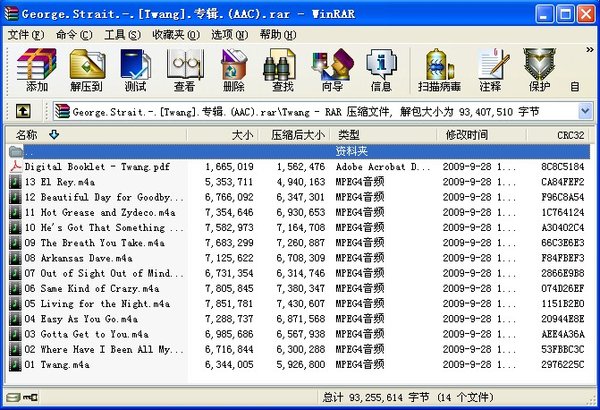This screenshot has height=410, width=600.
Task: Click packed size value 5,926,800
Action: [x=301, y=364]
